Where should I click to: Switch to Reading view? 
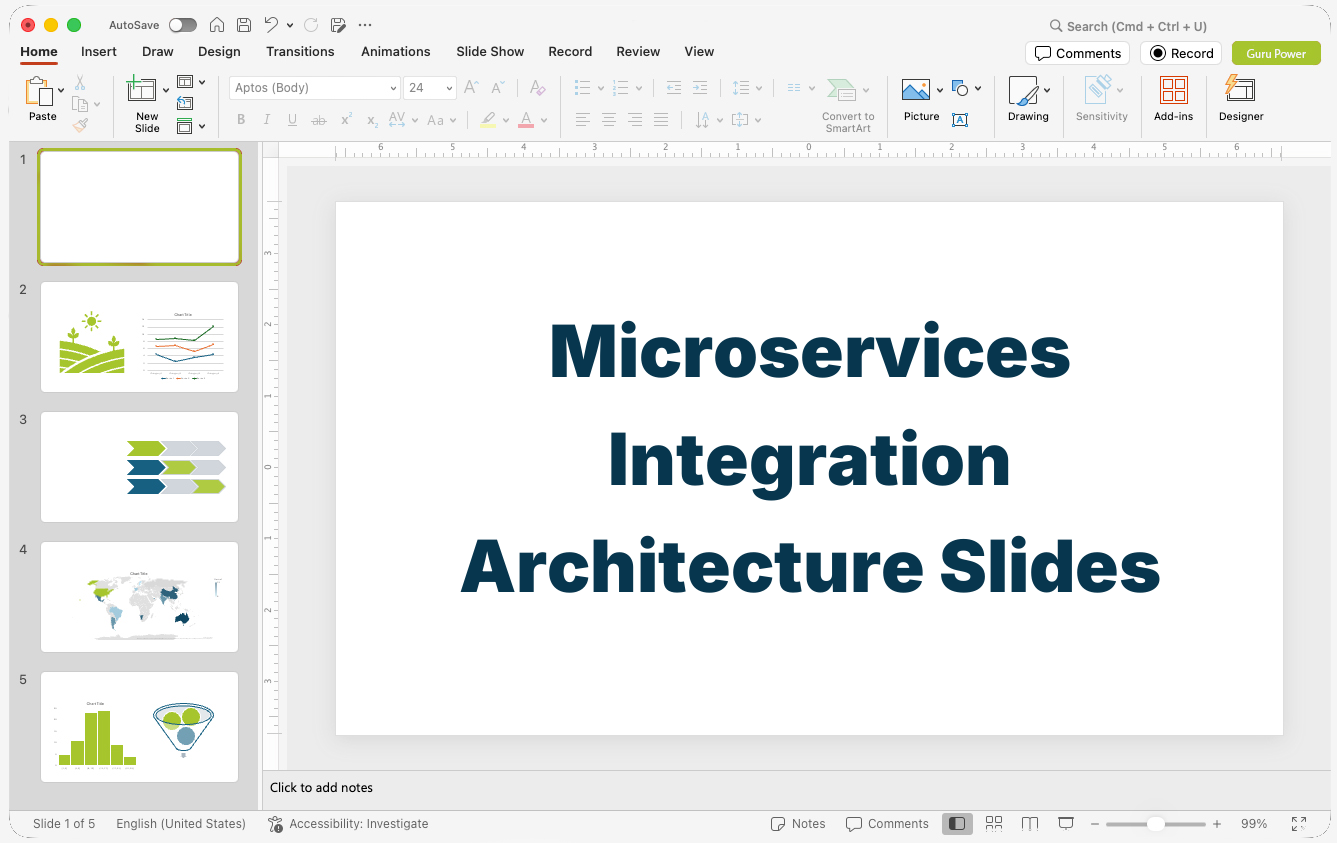1030,824
